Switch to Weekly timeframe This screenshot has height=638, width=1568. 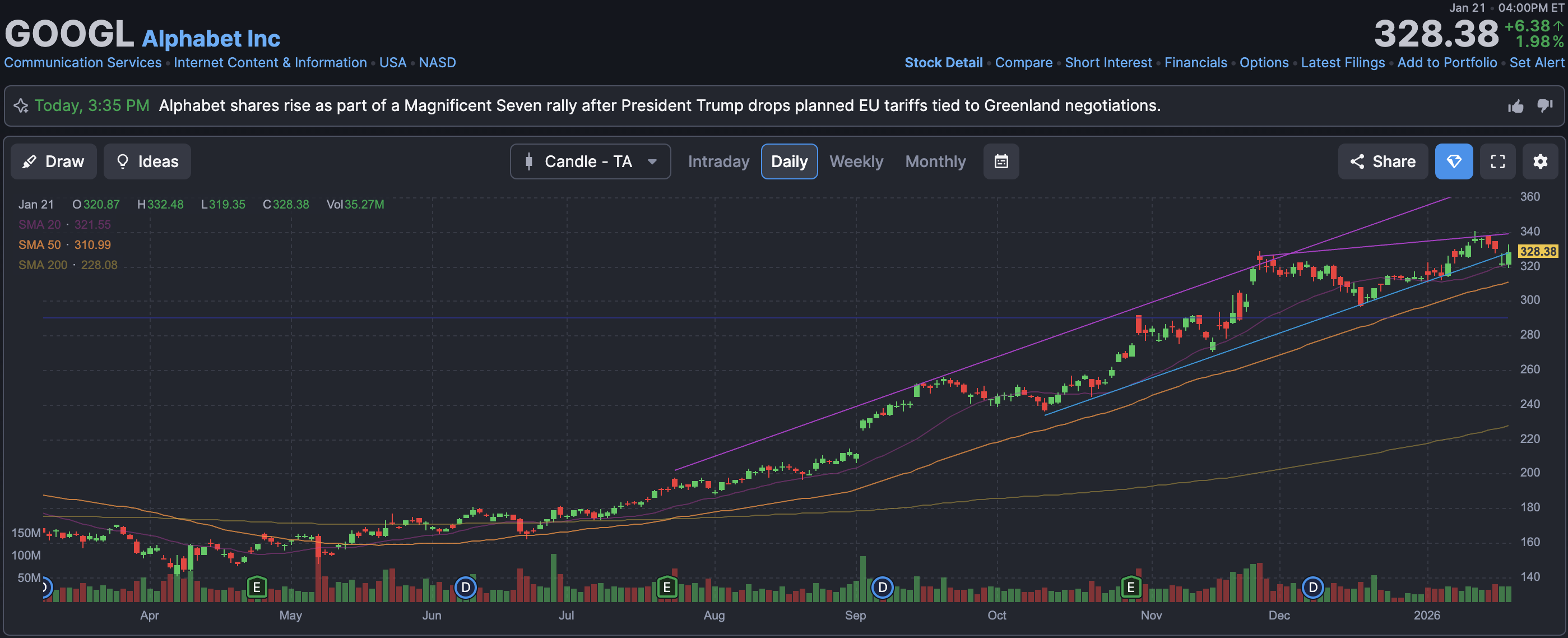856,161
